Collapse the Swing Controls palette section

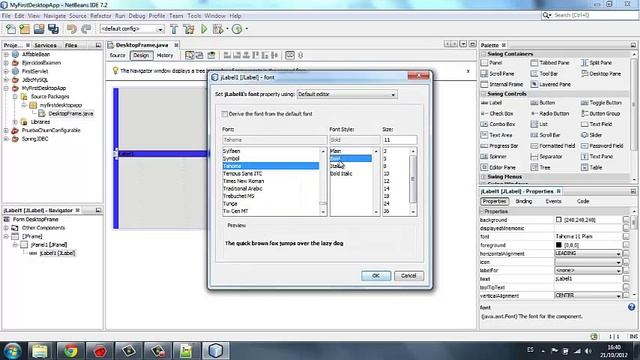484,94
